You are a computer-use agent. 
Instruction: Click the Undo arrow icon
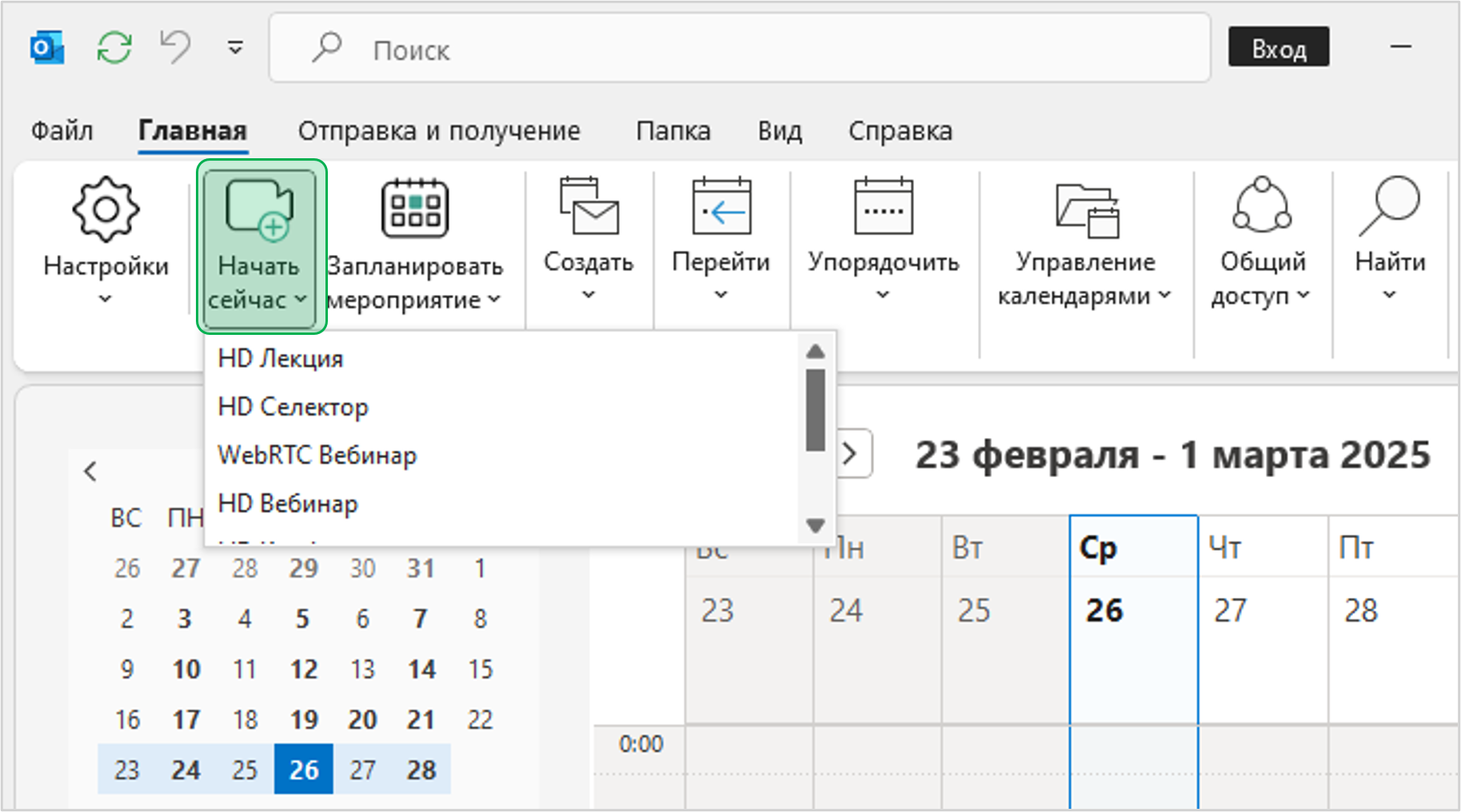175,47
